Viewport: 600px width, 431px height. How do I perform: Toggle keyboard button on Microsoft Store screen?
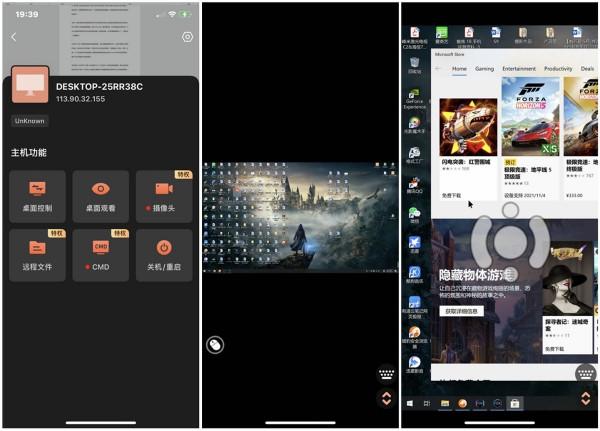585,374
